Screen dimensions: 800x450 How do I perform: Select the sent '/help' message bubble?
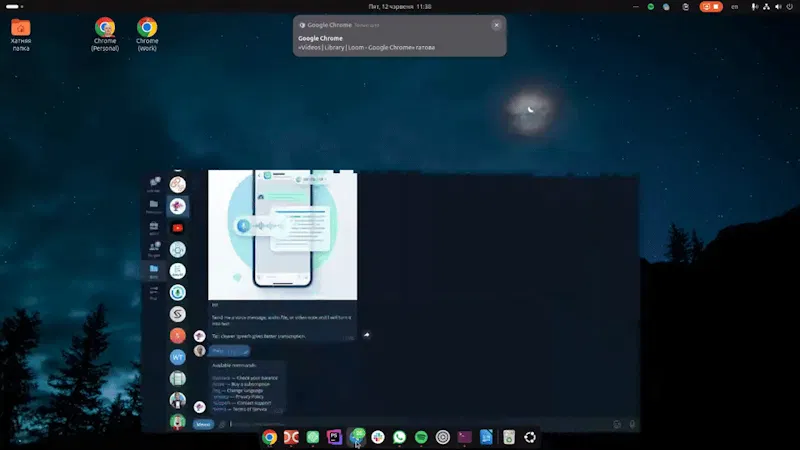(x=229, y=351)
